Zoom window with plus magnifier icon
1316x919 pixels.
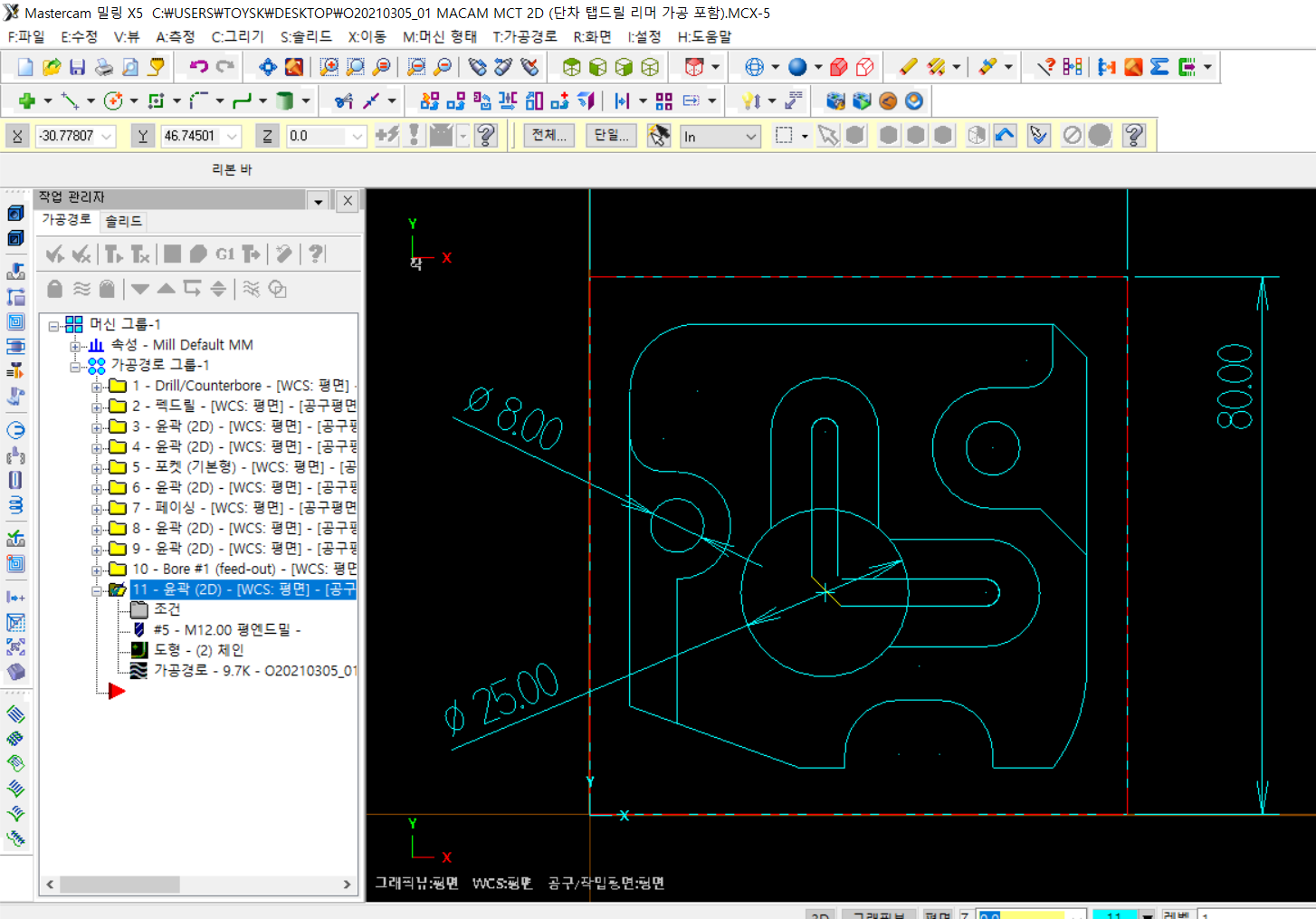point(329,67)
